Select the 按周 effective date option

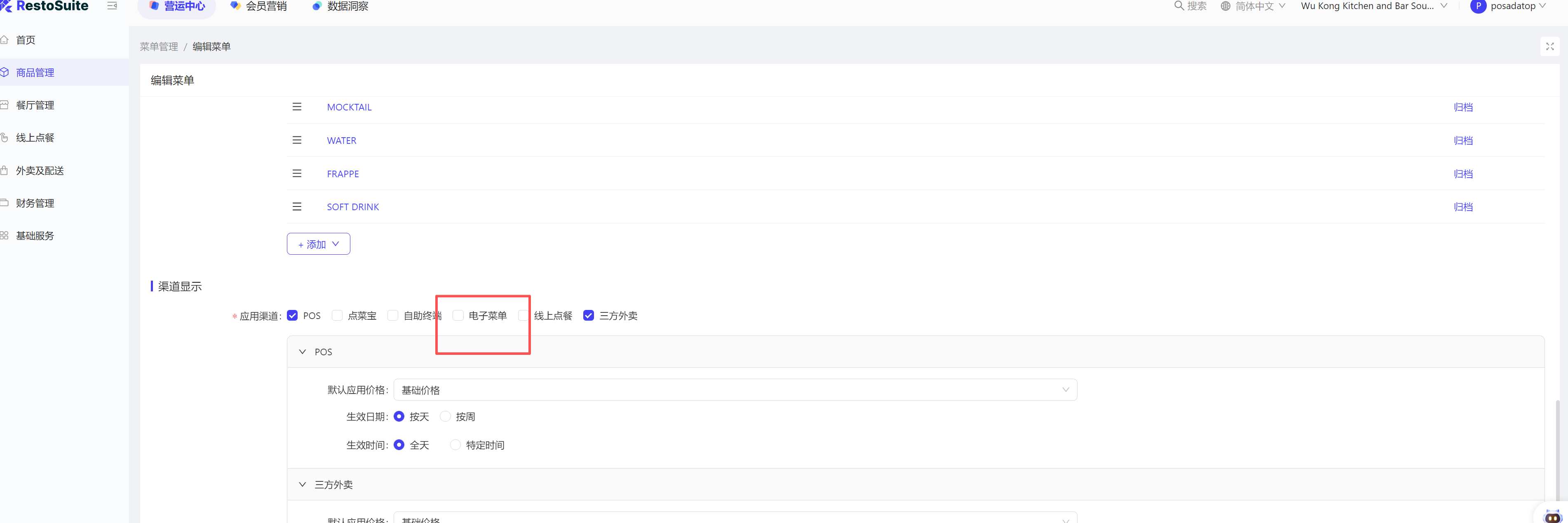[x=446, y=416]
